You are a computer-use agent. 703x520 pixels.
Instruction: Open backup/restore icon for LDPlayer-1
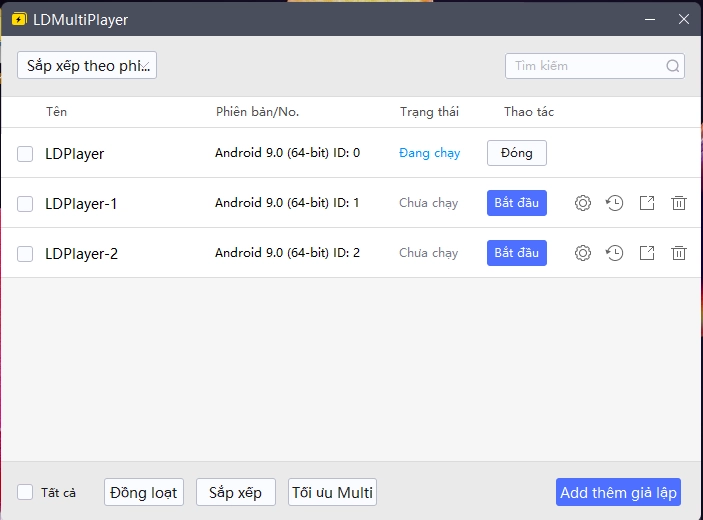tap(615, 203)
